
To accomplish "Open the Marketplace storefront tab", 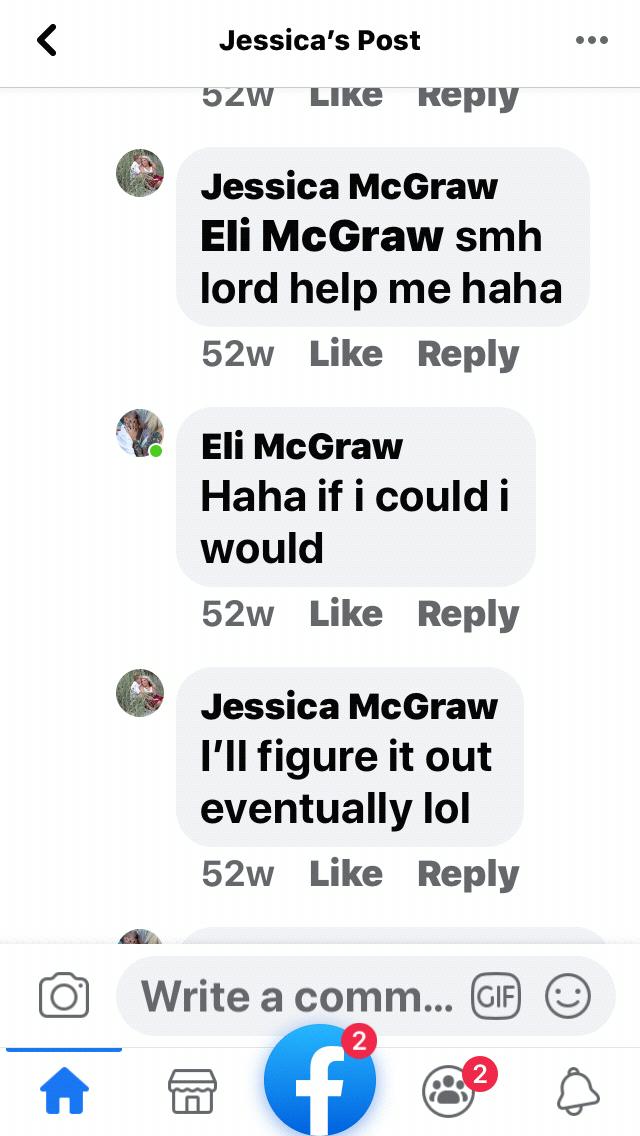I will [x=192, y=1091].
